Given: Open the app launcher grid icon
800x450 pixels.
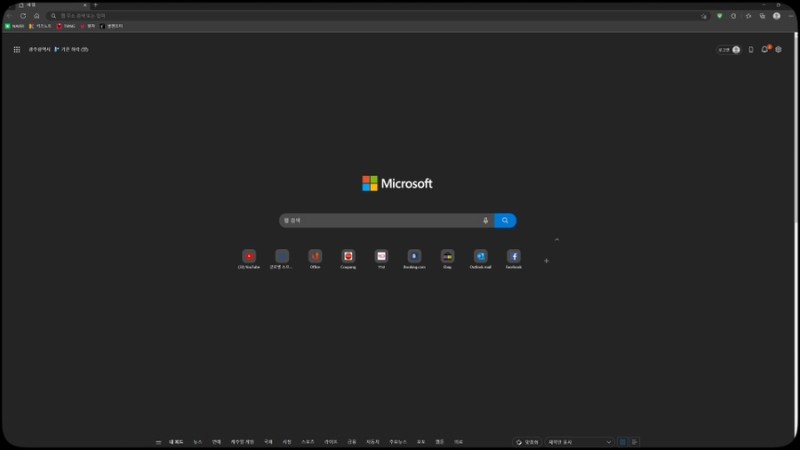Looking at the screenshot, I should tap(17, 49).
